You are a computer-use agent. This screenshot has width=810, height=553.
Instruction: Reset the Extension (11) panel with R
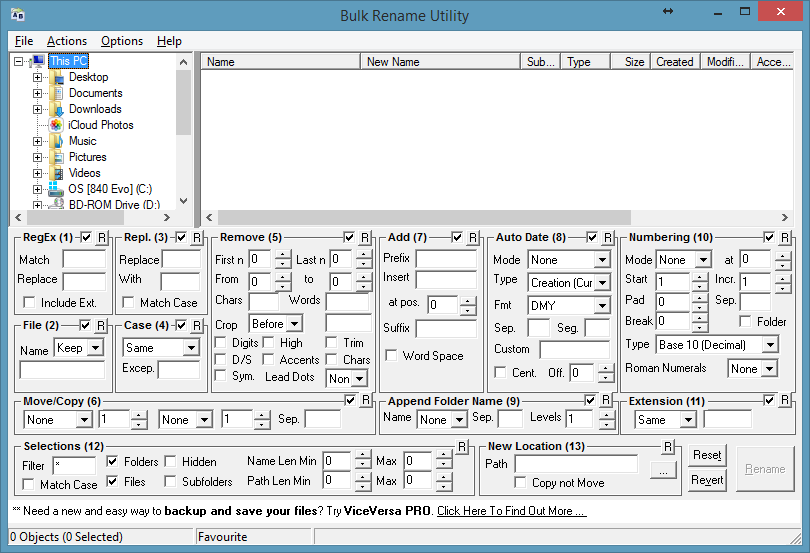(x=785, y=400)
